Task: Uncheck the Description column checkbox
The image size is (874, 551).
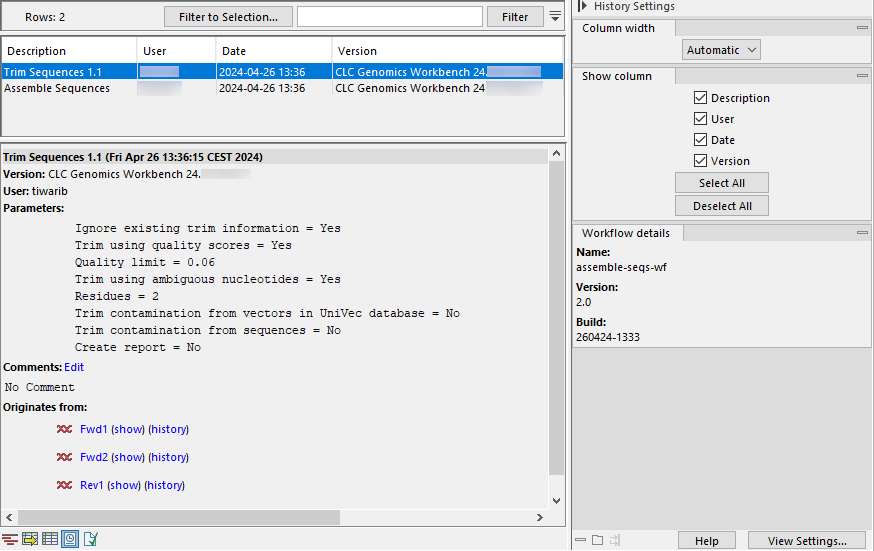Action: (x=700, y=98)
